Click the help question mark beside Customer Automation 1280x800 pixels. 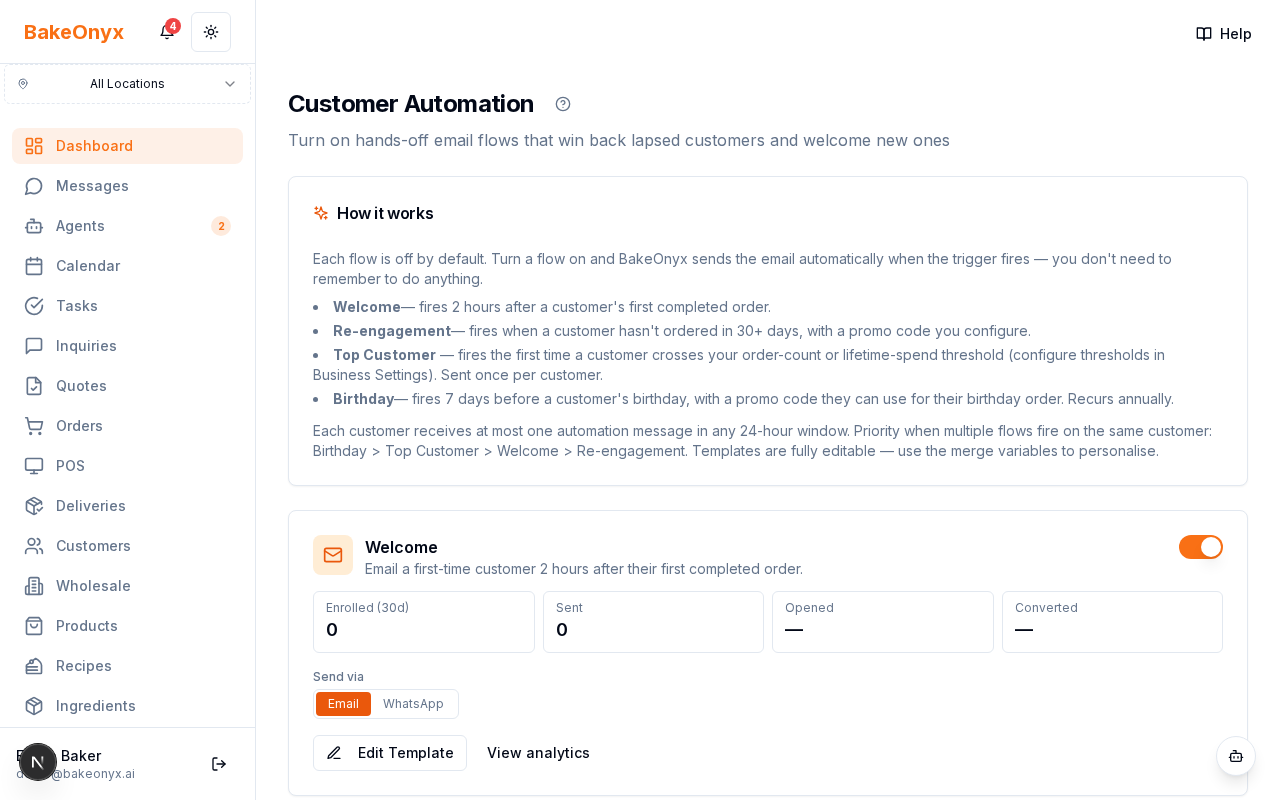coord(563,104)
